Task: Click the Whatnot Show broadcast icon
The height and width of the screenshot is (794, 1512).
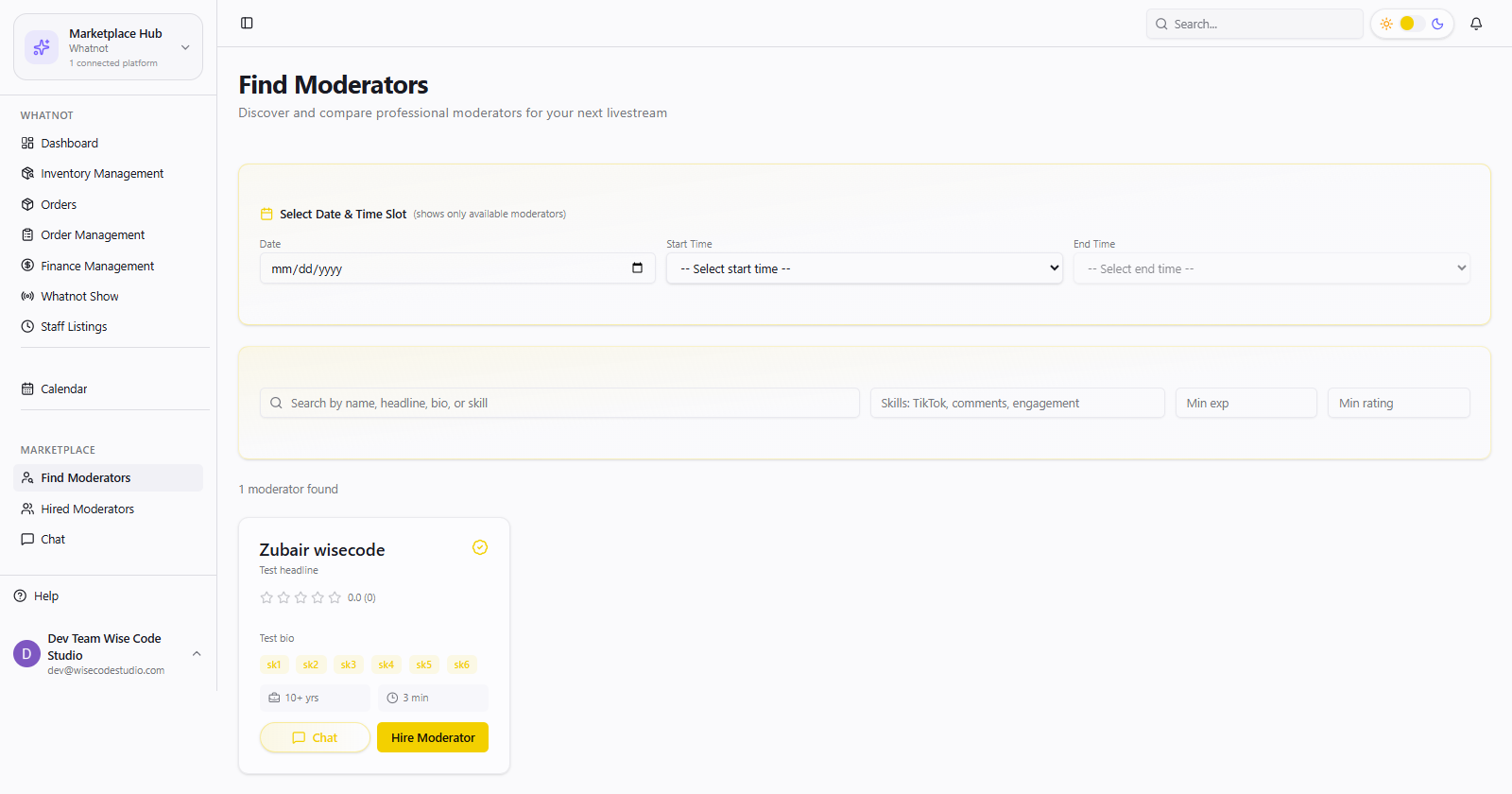Action: 27,297
